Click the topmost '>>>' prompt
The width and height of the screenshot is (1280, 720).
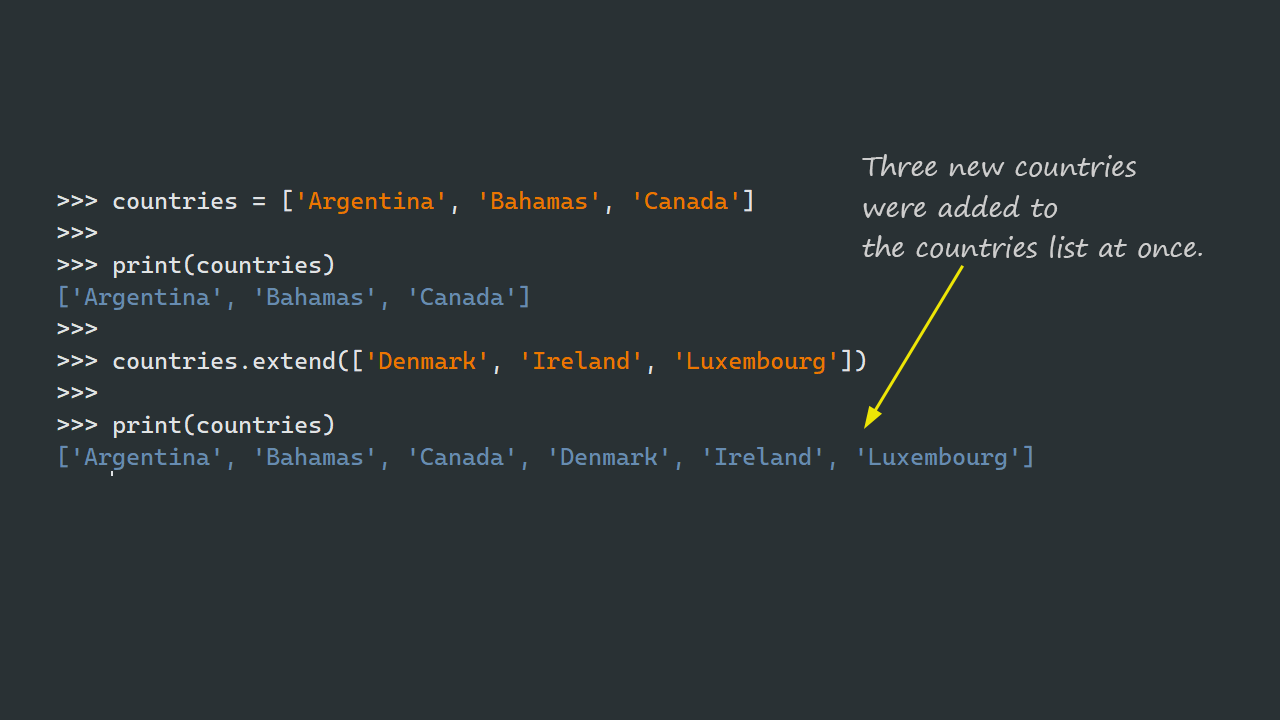(x=75, y=201)
